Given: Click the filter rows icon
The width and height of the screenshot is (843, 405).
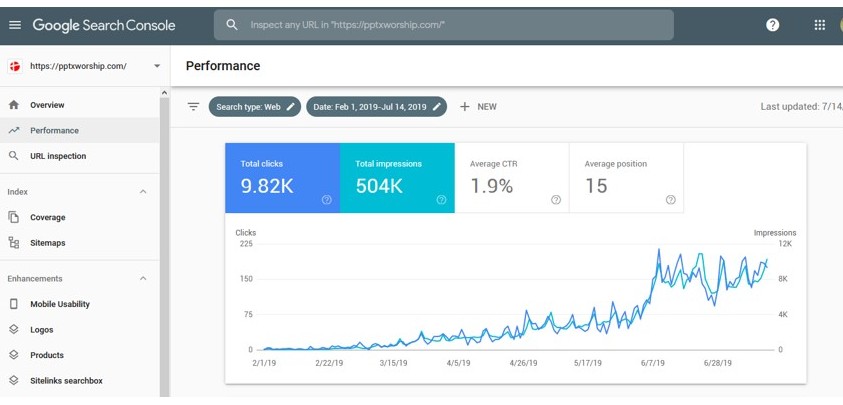Looking at the screenshot, I should tap(193, 106).
